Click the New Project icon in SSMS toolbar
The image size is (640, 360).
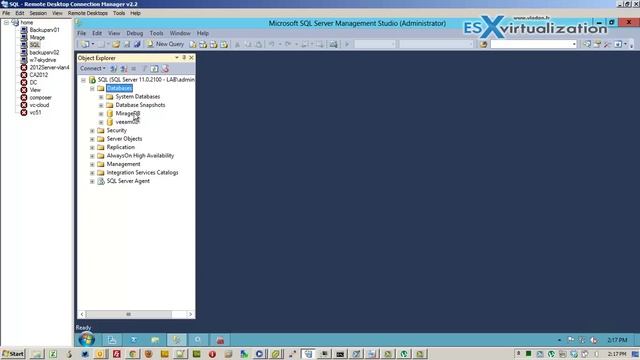point(85,44)
